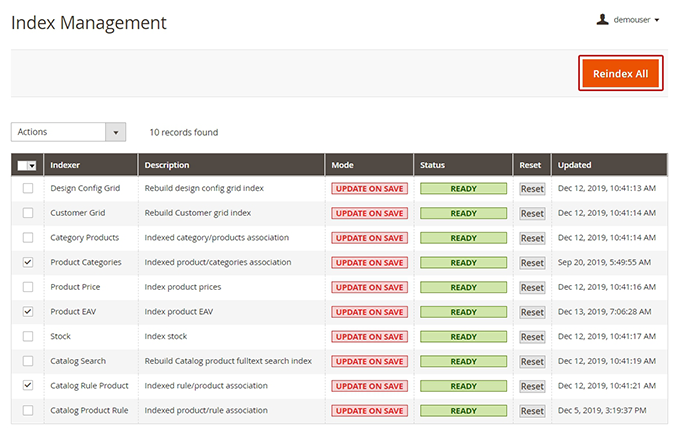Screen dimensions: 684x440
Task: Tick the Stock indexer checkbox
Action: (x=28, y=336)
